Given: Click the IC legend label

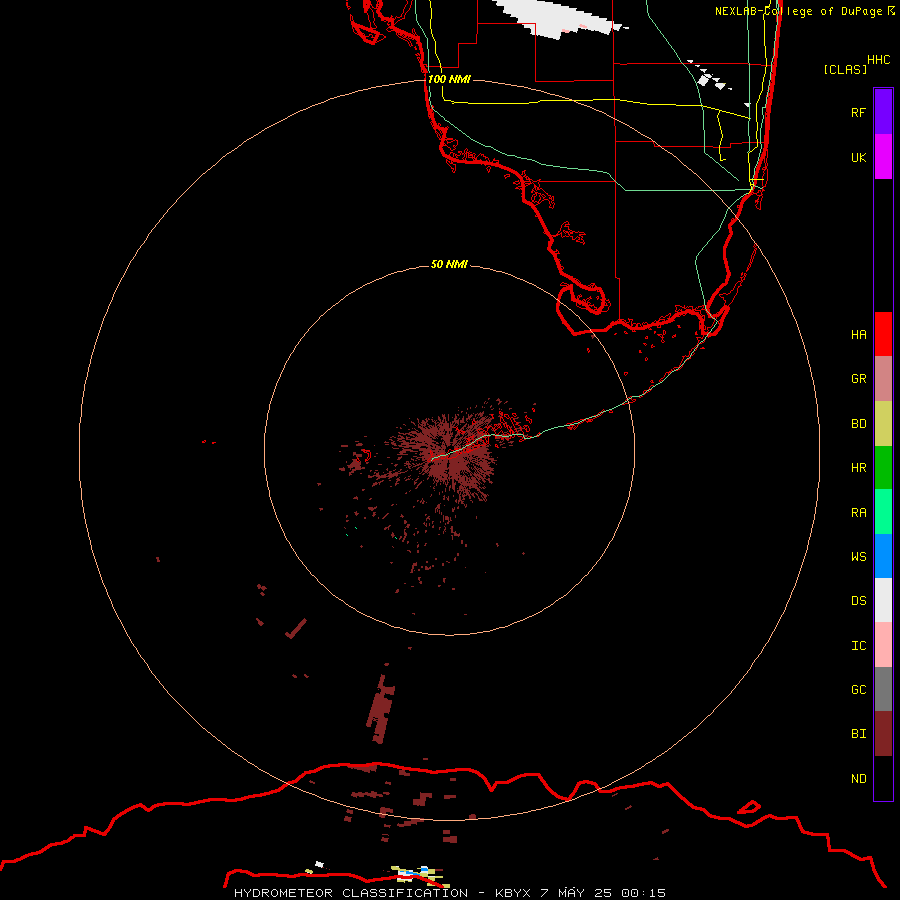Looking at the screenshot, I should point(858,646).
